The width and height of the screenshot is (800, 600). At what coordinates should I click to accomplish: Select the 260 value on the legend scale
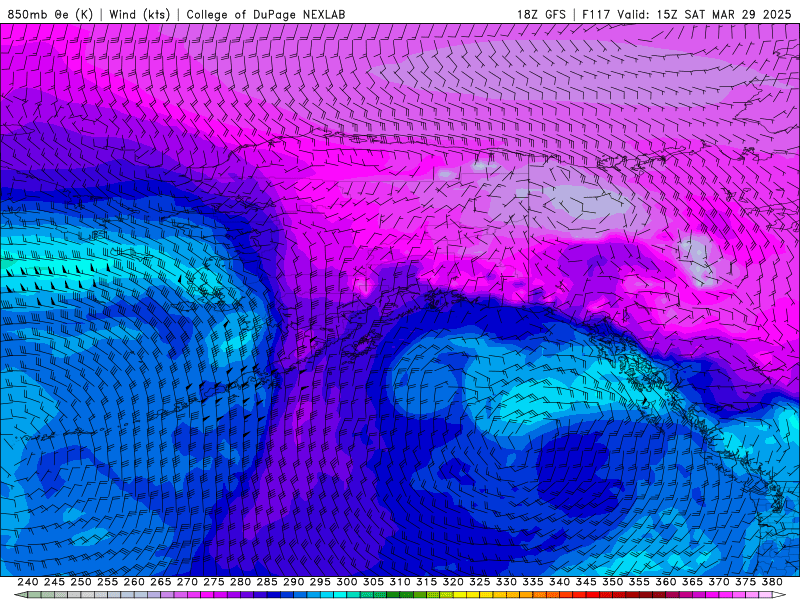[134, 582]
